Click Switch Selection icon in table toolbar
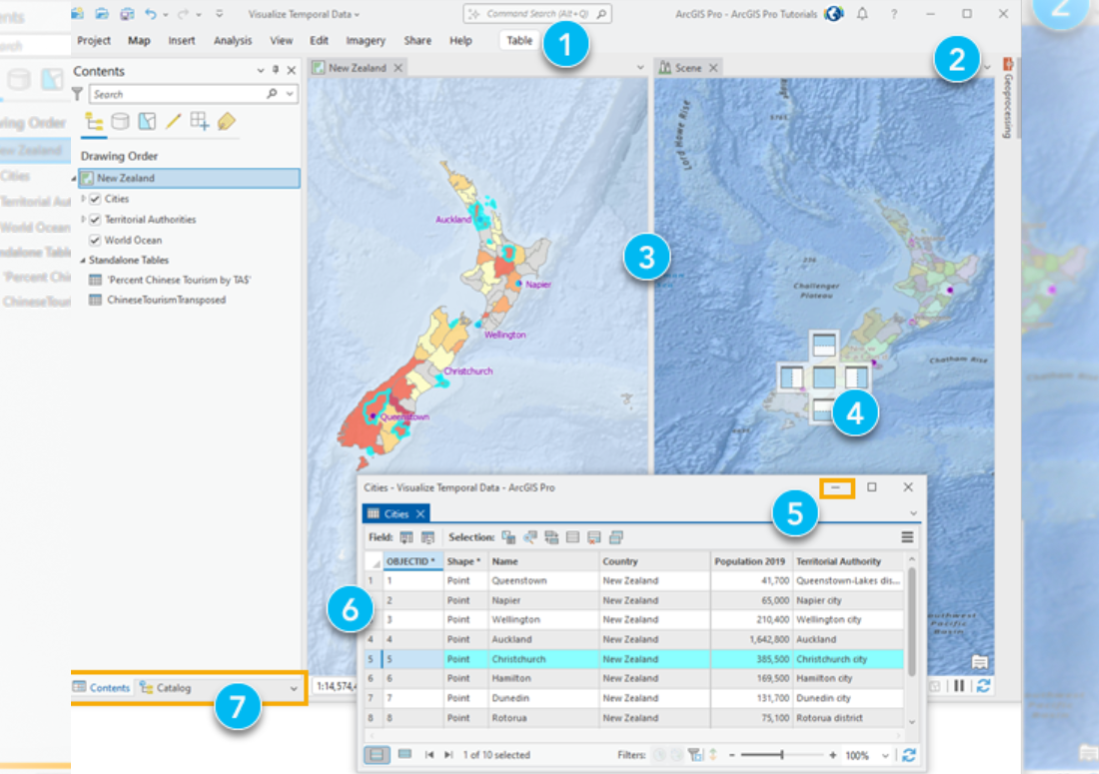This screenshot has height=774, width=1099. coord(552,537)
